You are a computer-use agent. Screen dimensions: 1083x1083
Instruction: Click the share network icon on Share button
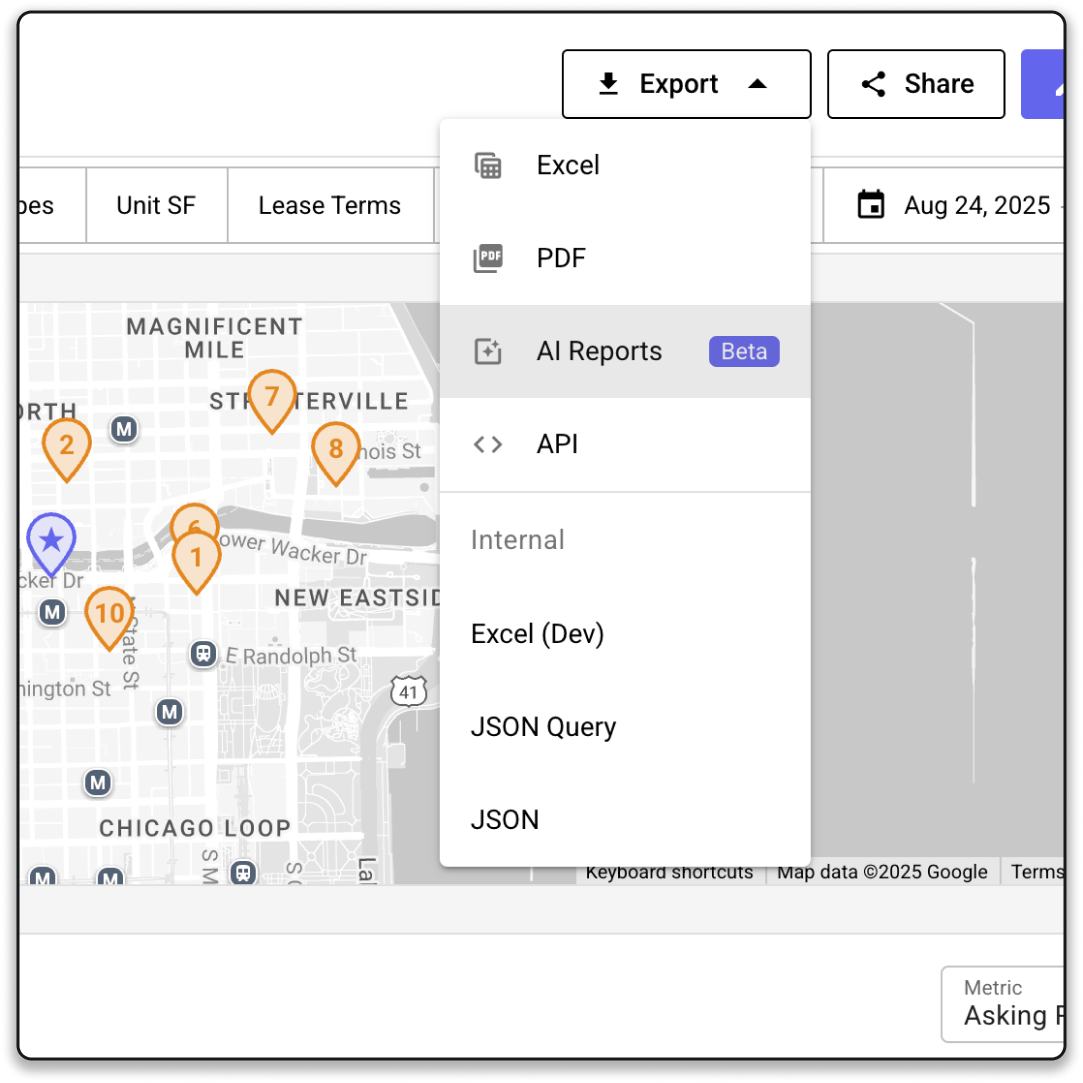871,84
